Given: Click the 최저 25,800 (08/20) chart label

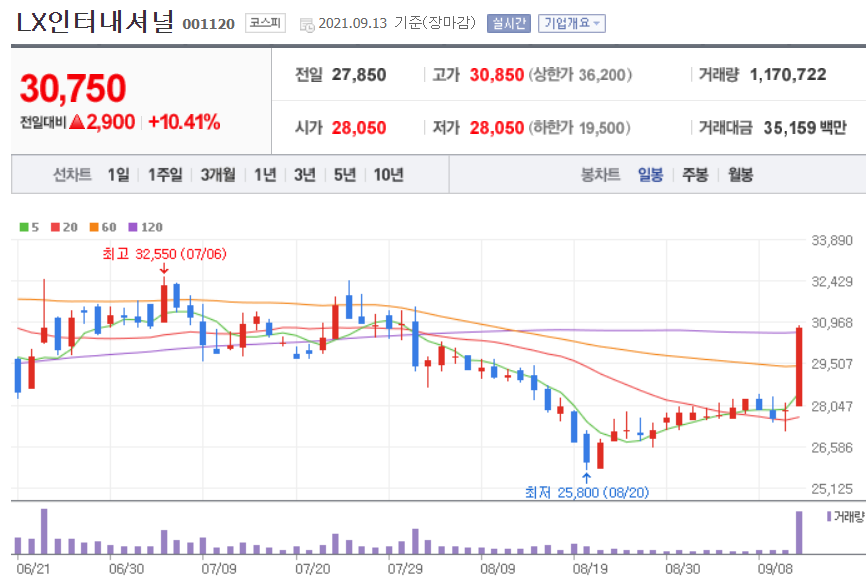Looking at the screenshot, I should 587,492.
